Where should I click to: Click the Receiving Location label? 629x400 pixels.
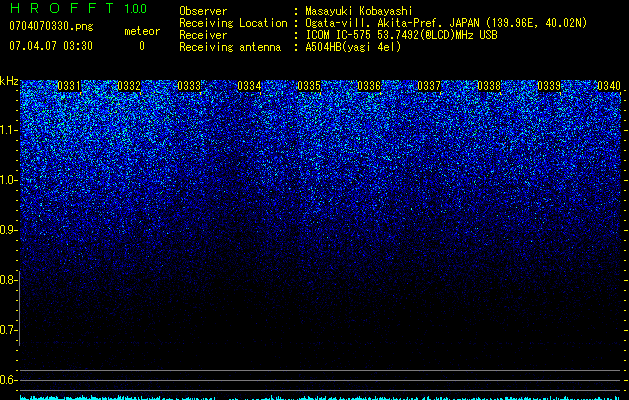pyautogui.click(x=233, y=23)
